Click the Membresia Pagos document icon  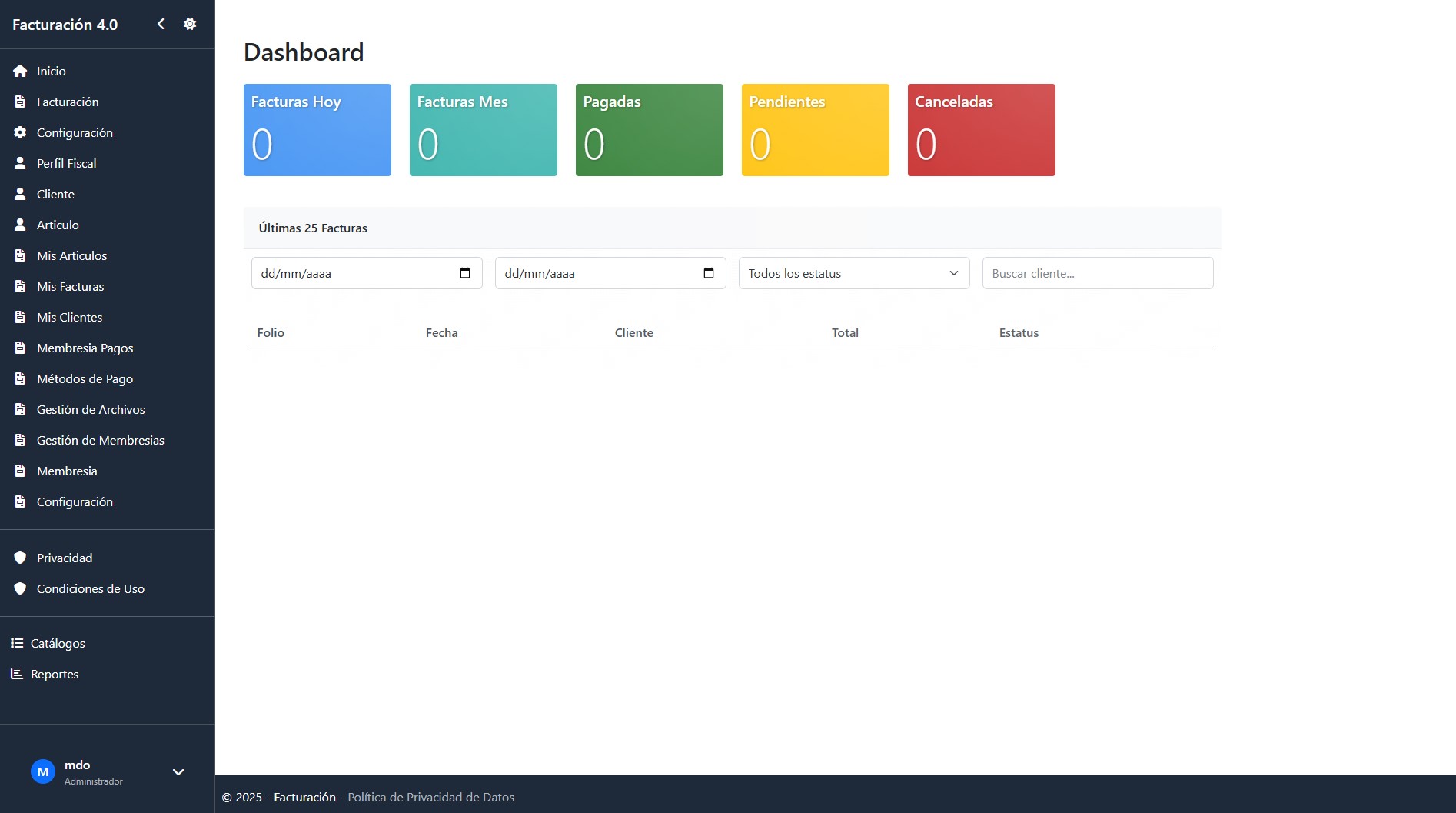tap(18, 348)
